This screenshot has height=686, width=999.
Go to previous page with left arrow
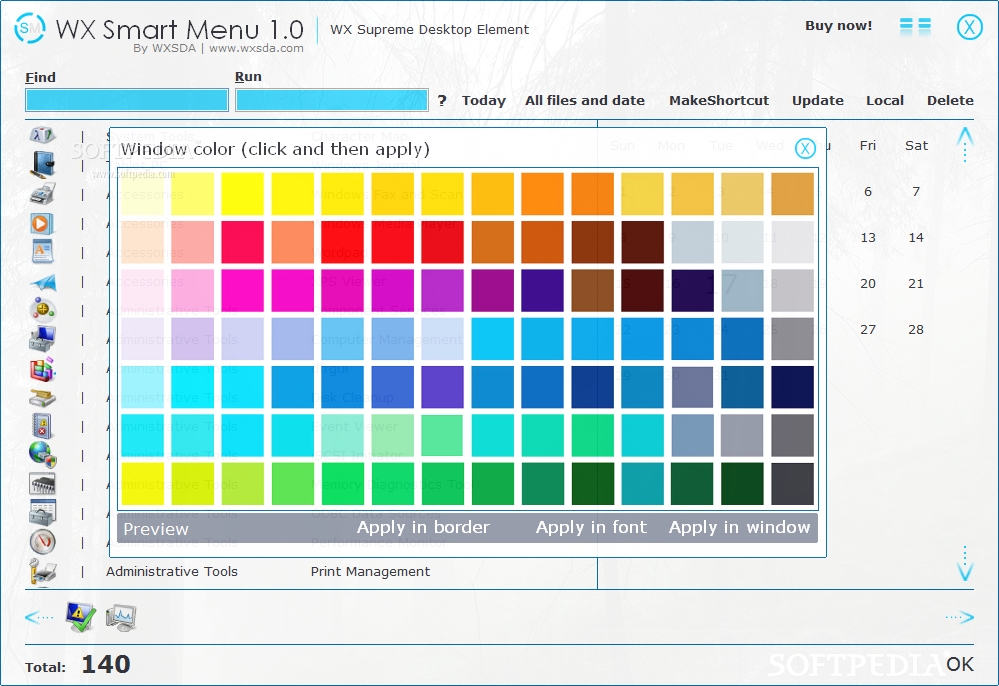pyautogui.click(x=39, y=617)
